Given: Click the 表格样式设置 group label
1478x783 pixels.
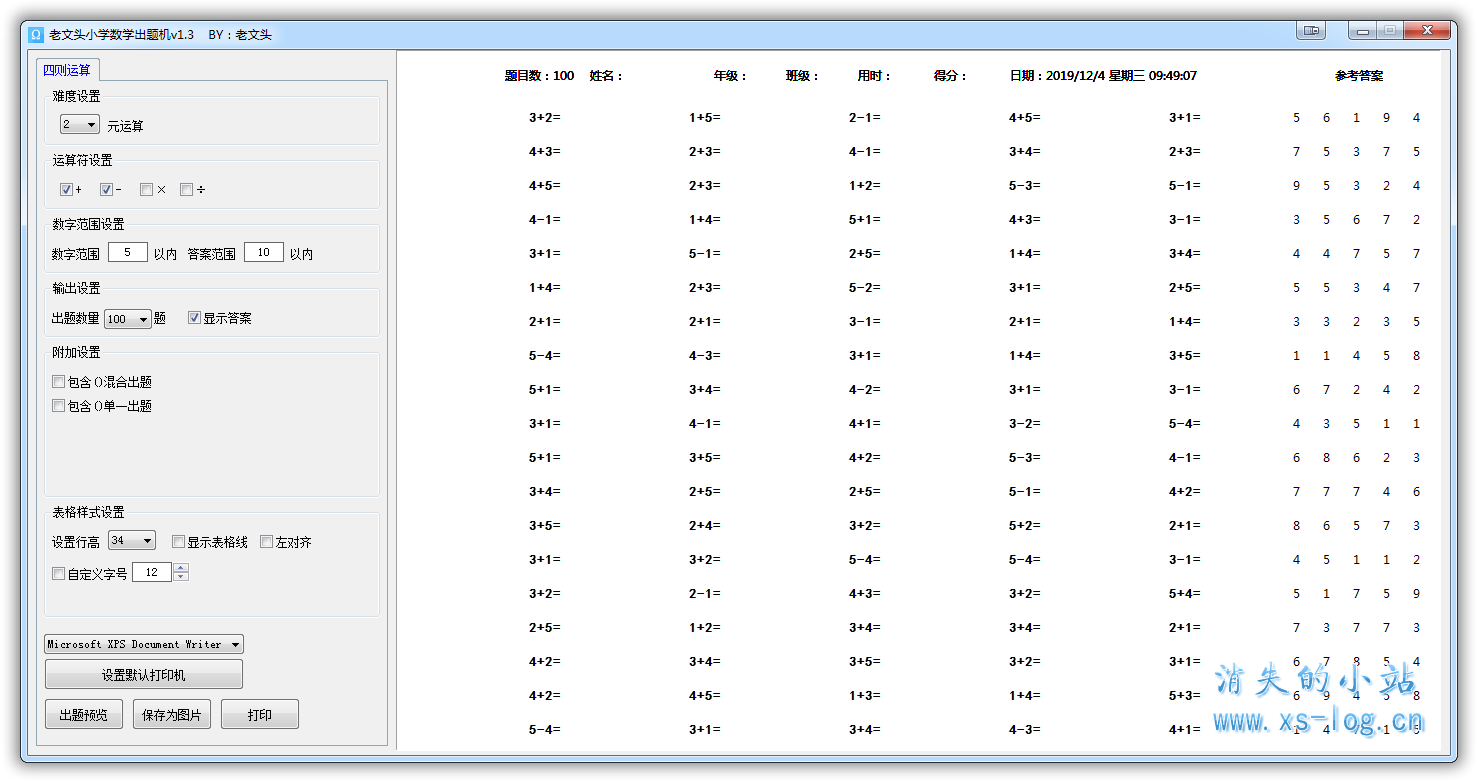Looking at the screenshot, I should tap(88, 512).
